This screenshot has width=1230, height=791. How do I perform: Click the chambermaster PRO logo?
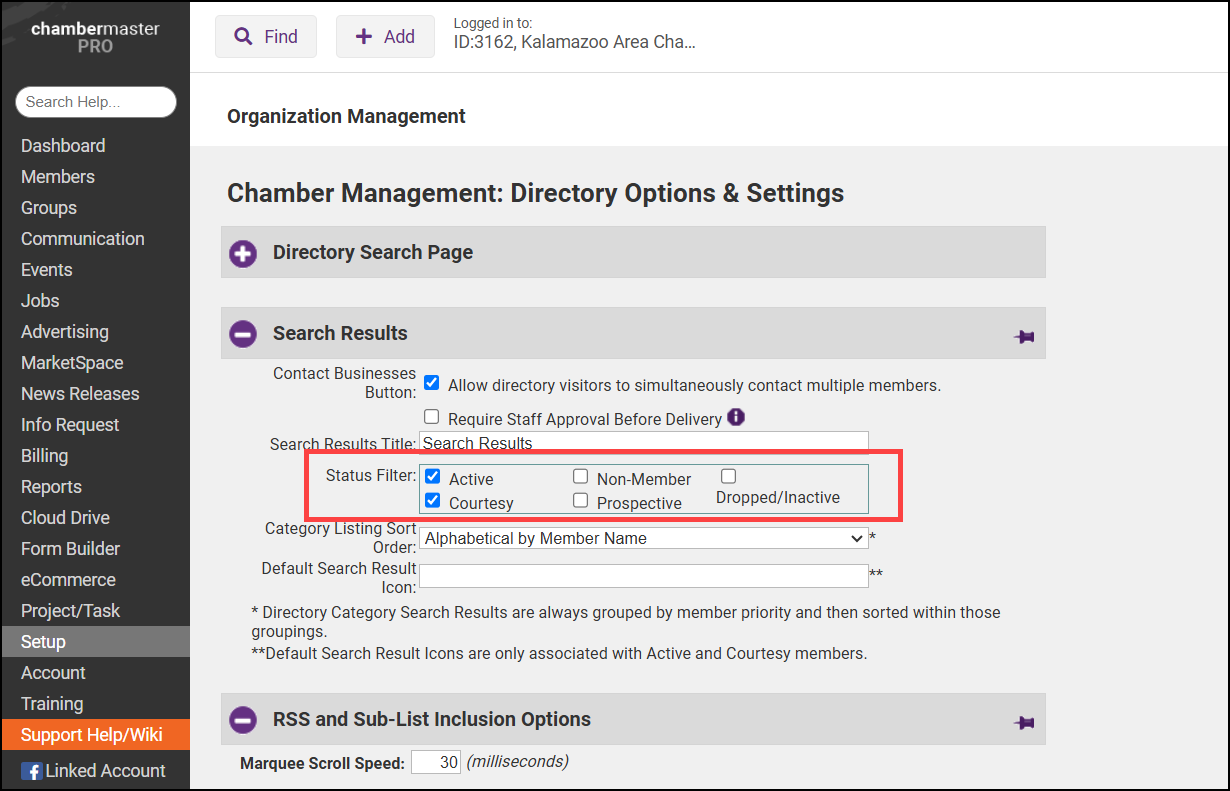(95, 37)
